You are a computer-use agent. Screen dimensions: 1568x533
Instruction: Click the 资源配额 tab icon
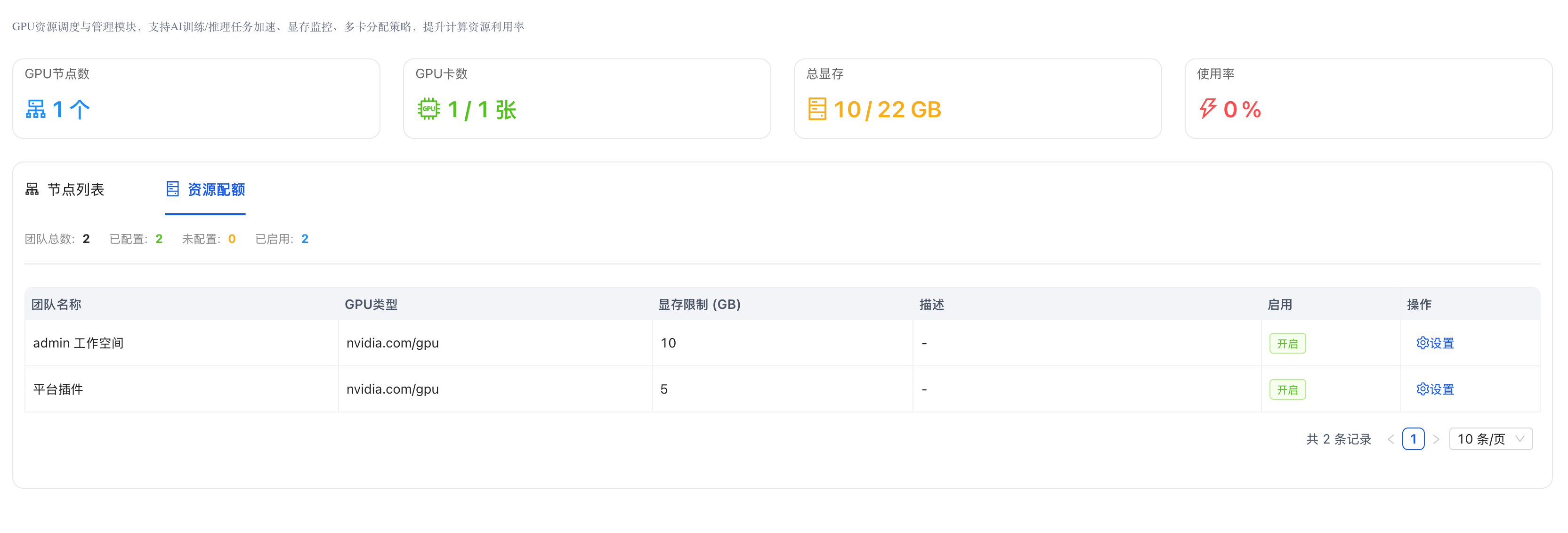(x=173, y=189)
